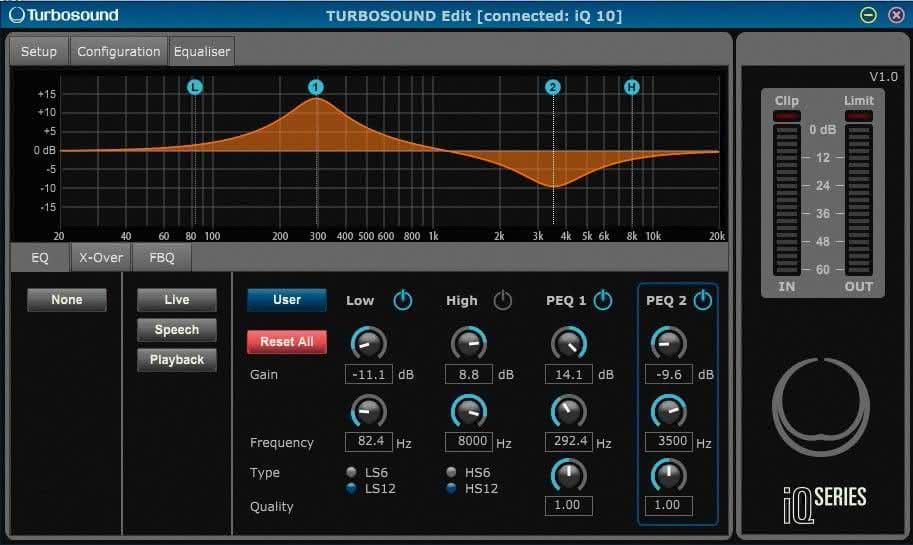
Task: Click the PEQ 2 gain knob
Action: click(668, 343)
